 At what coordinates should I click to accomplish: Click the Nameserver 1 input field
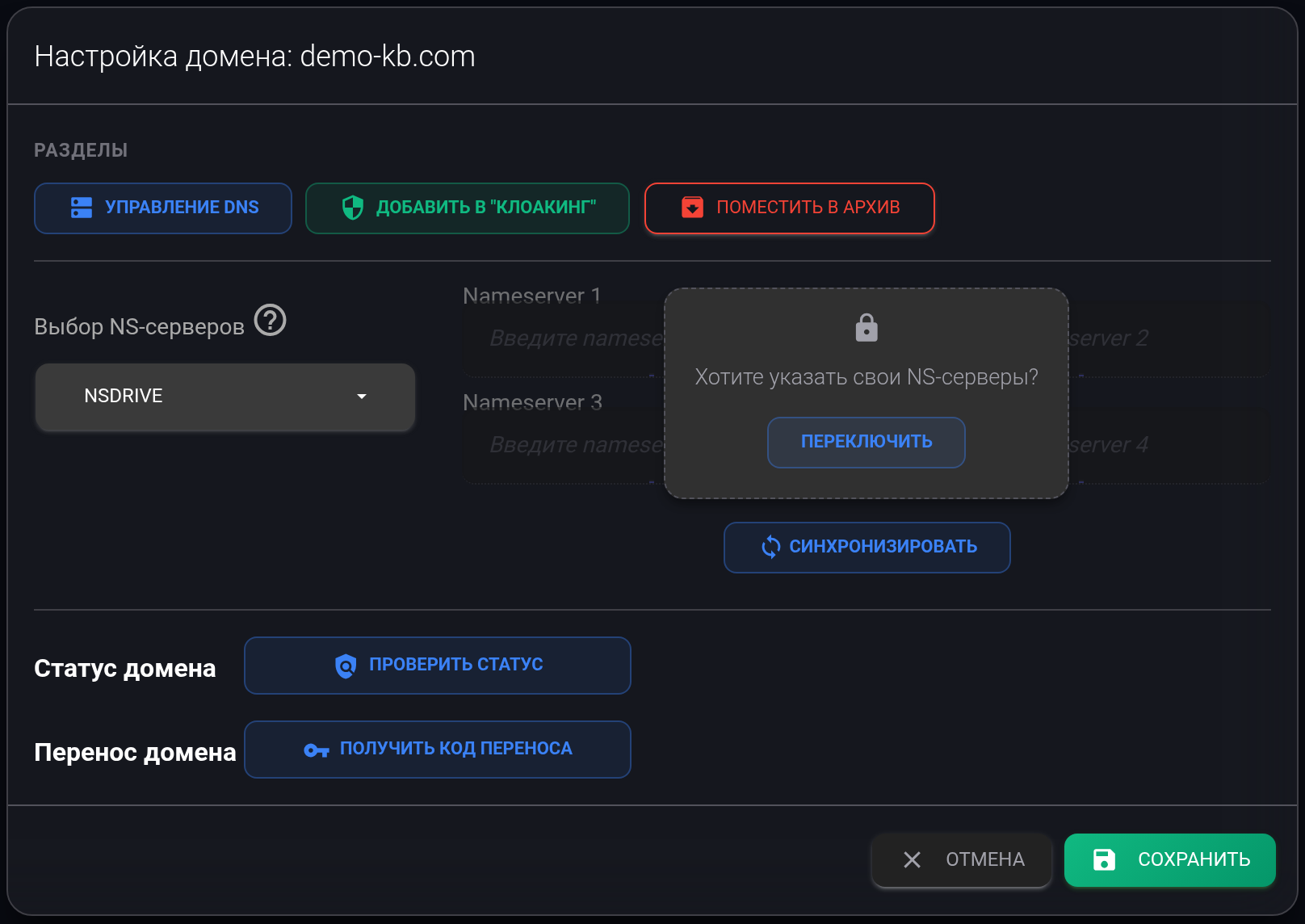(563, 338)
